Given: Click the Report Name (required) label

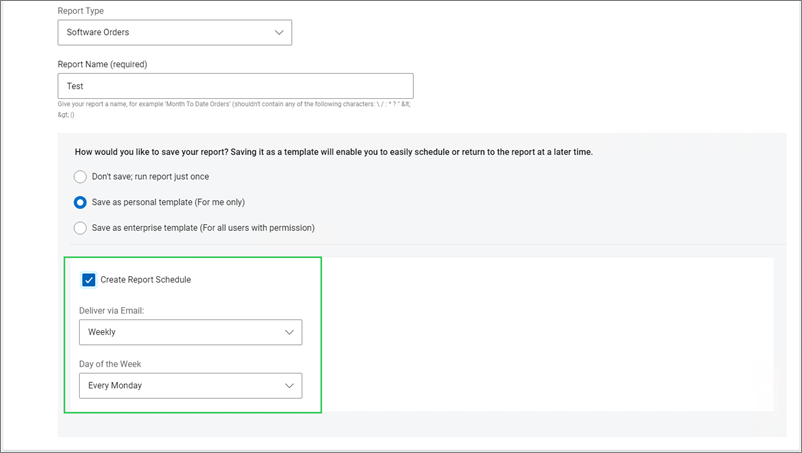Looking at the screenshot, I should (102, 64).
